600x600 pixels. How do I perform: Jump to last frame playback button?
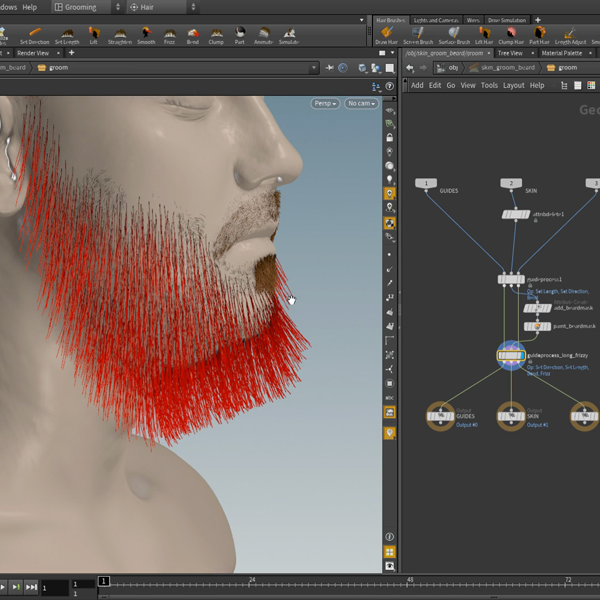[x=31, y=587]
